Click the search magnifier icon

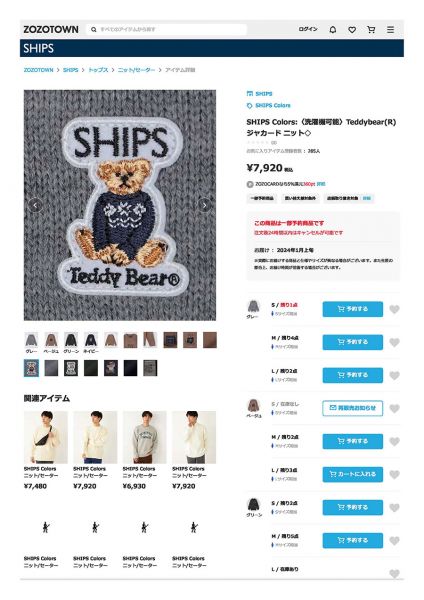pos(93,29)
